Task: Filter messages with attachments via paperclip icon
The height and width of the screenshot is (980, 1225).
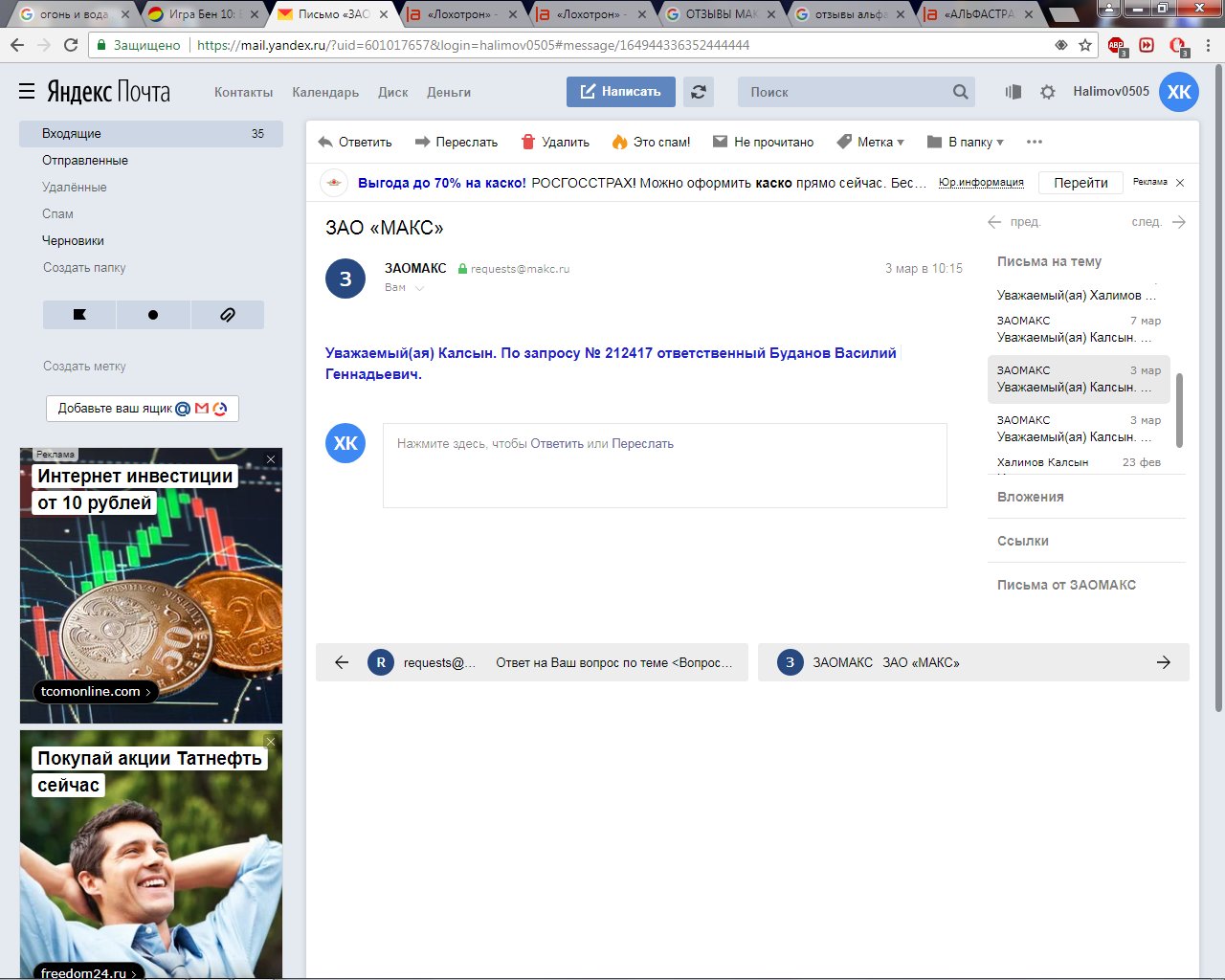Action: pyautogui.click(x=228, y=314)
